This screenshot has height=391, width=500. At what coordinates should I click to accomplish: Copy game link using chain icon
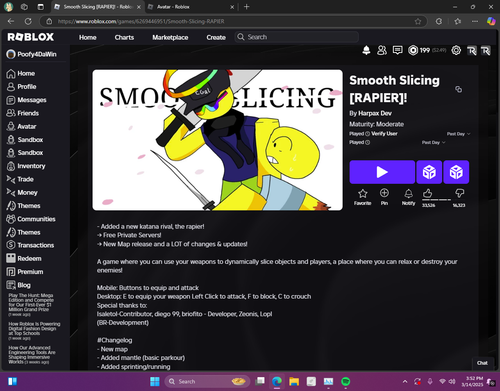pos(458,89)
